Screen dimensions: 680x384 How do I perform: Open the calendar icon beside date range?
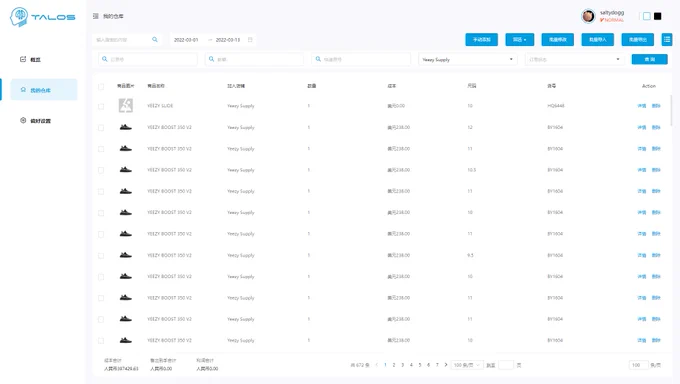[250, 39]
